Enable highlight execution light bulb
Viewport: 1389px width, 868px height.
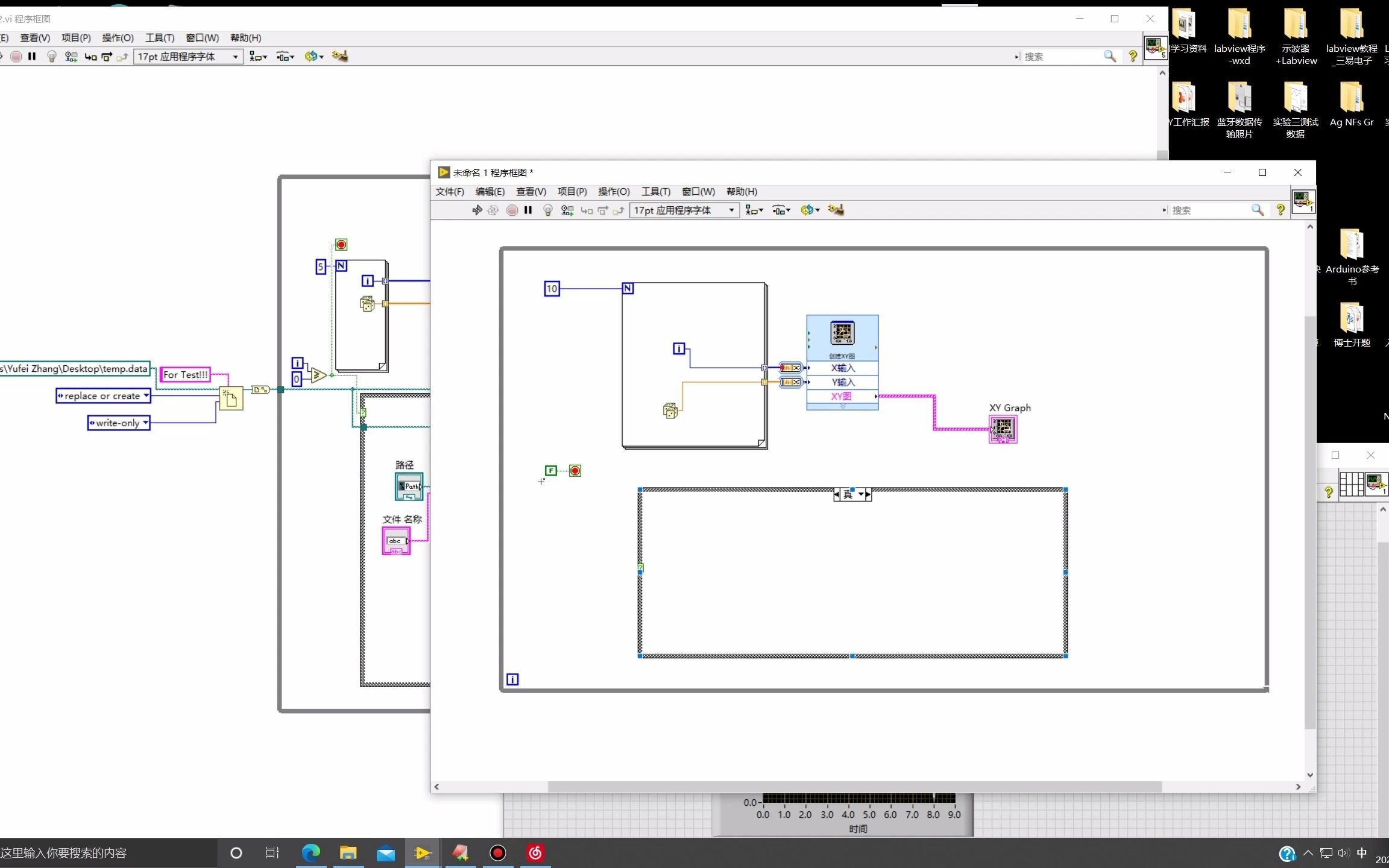[x=547, y=210]
